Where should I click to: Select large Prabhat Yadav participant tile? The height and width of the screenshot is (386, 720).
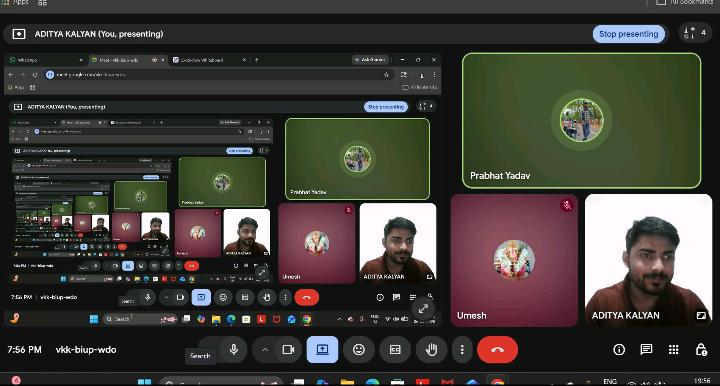[x=581, y=121]
